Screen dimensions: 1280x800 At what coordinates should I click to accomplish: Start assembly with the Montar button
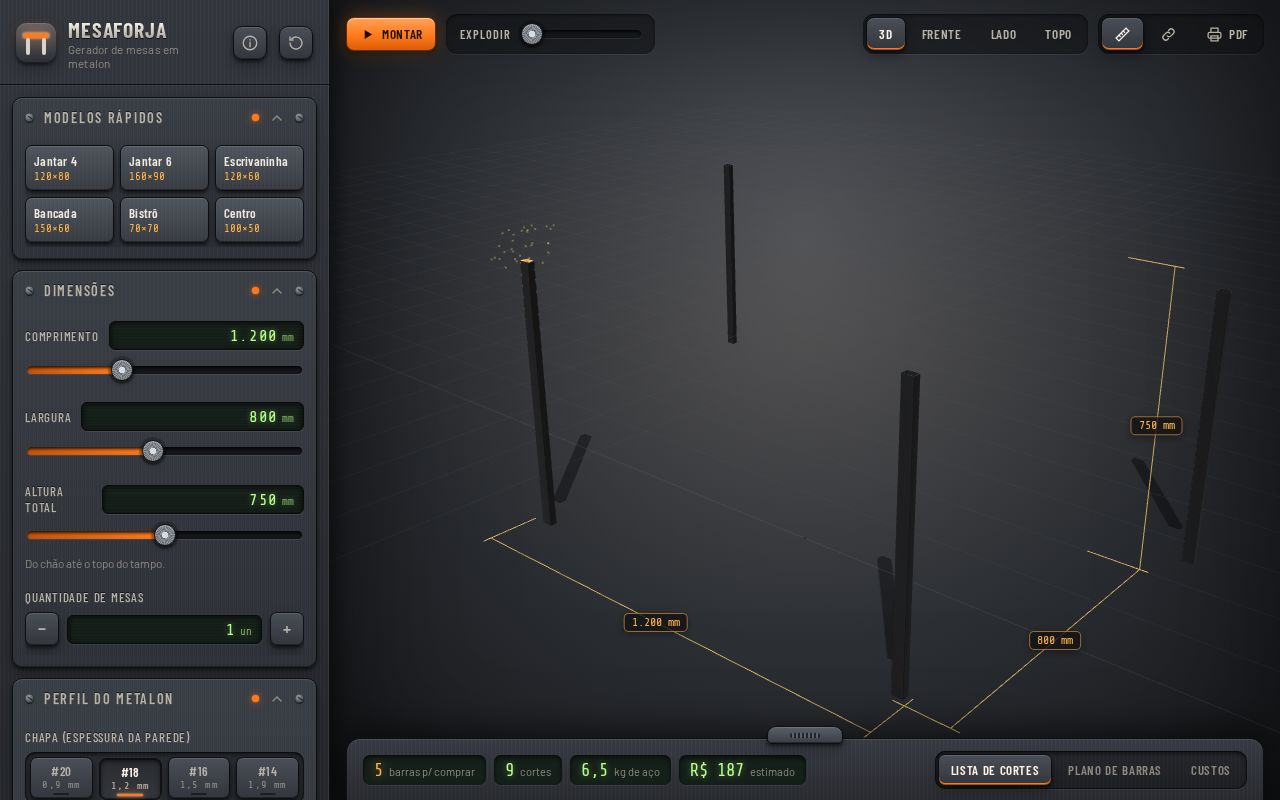click(x=391, y=34)
